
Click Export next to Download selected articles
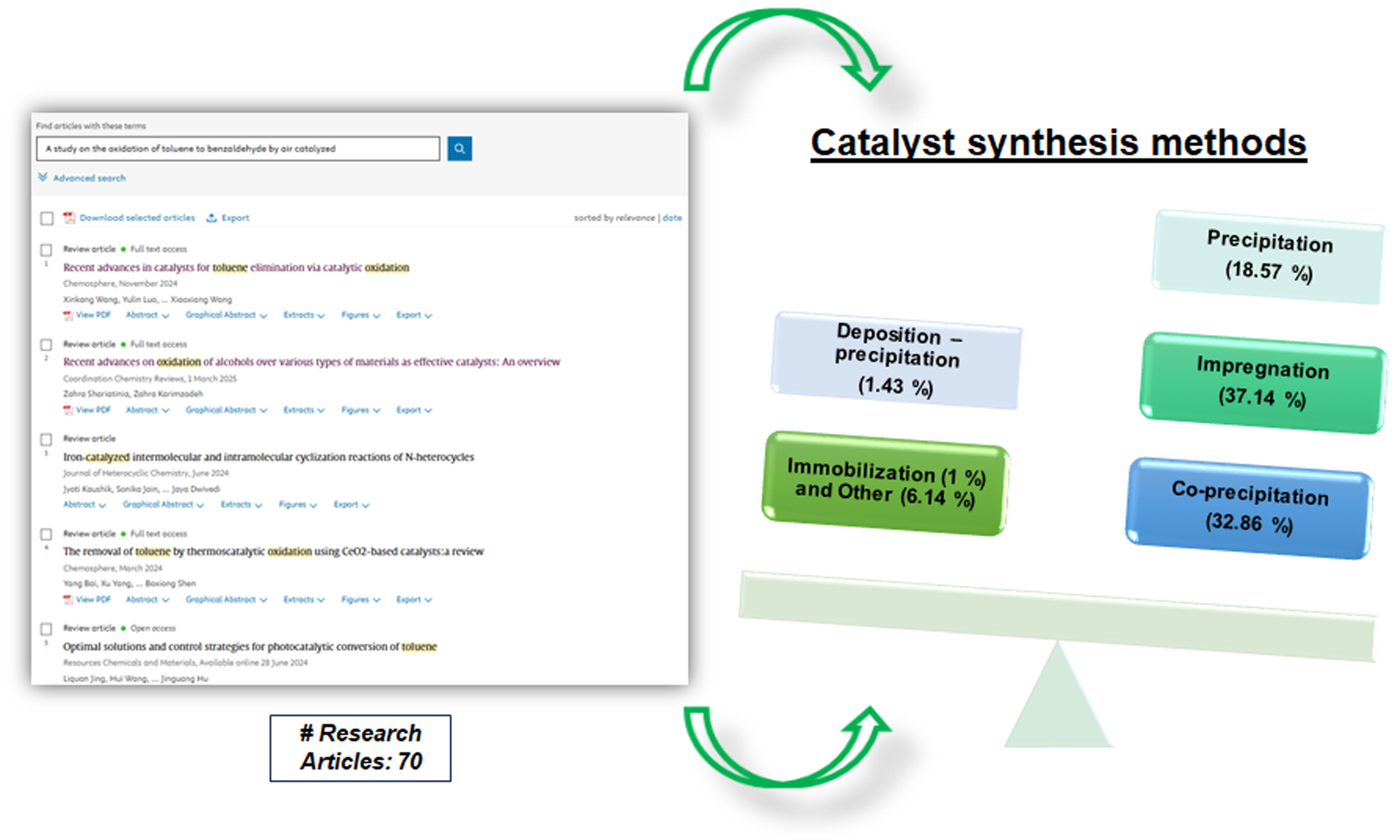(x=235, y=218)
